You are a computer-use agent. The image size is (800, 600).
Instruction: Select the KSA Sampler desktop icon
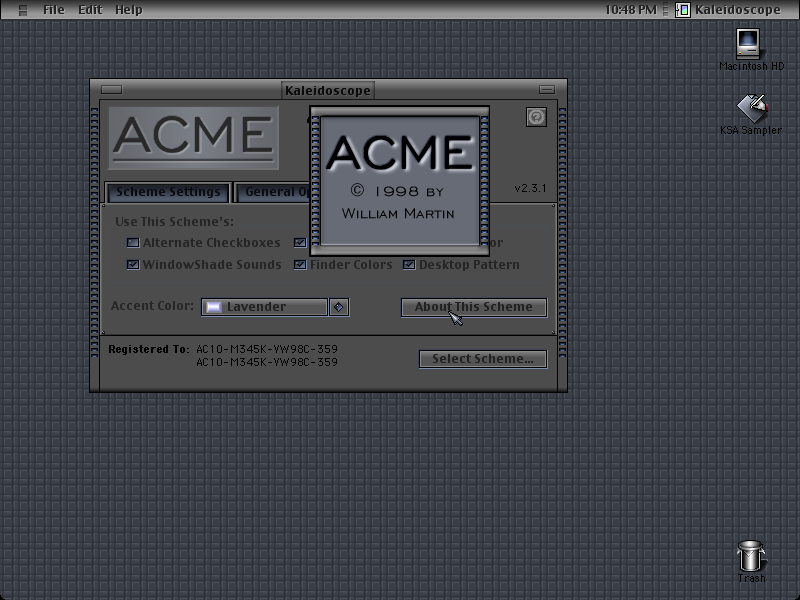(x=752, y=108)
